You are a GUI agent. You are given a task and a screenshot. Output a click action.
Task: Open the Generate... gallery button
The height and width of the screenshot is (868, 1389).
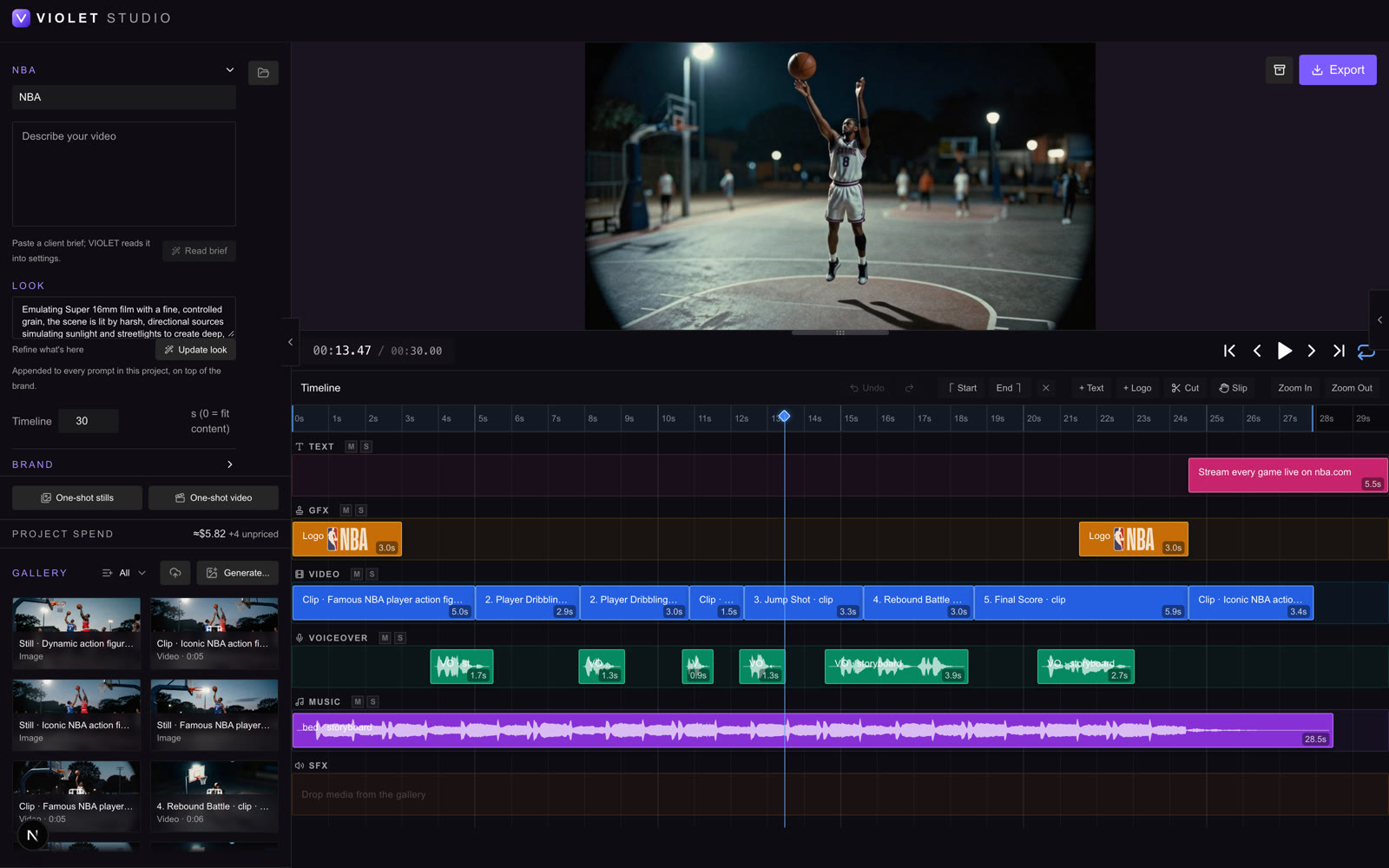coord(238,573)
